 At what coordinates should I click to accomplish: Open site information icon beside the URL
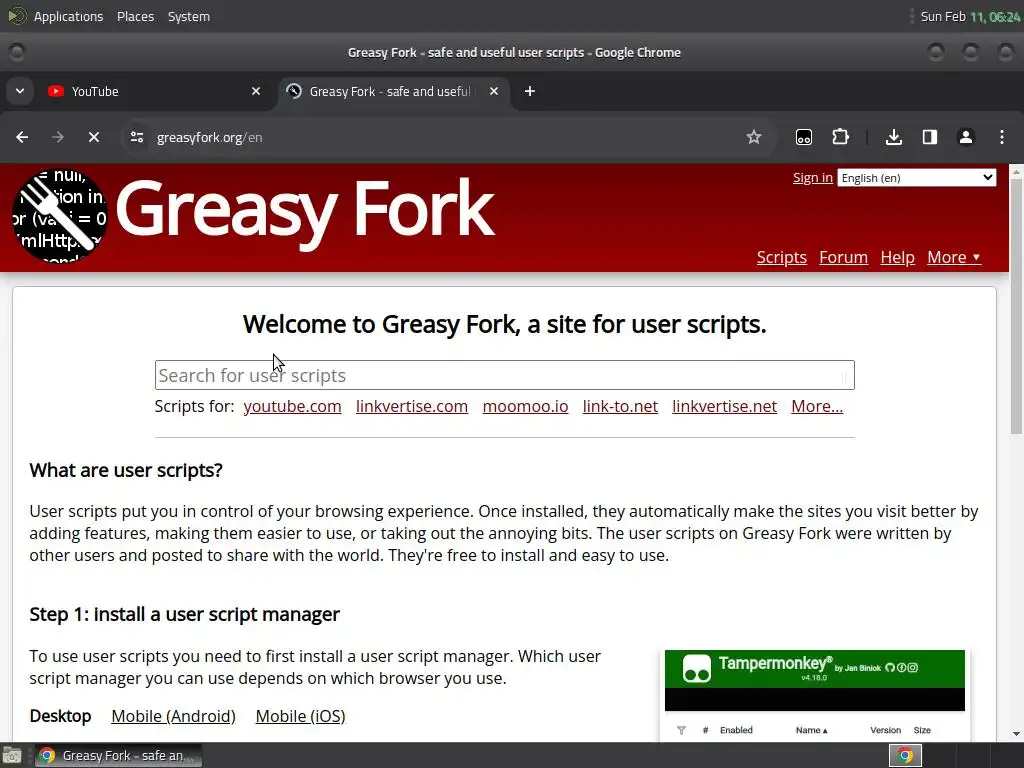coord(136,137)
